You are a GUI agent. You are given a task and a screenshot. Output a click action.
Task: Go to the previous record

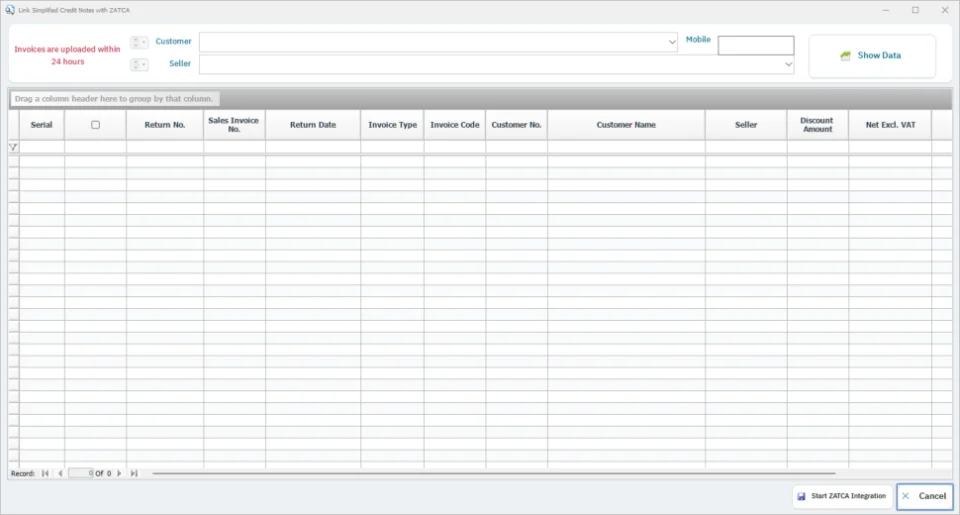60,473
